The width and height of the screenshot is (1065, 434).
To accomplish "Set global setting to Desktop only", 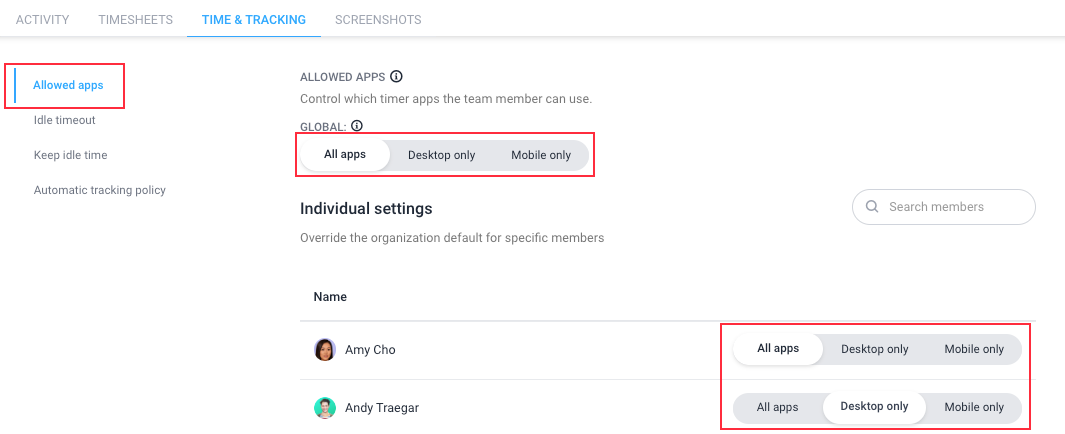I will click(x=441, y=155).
